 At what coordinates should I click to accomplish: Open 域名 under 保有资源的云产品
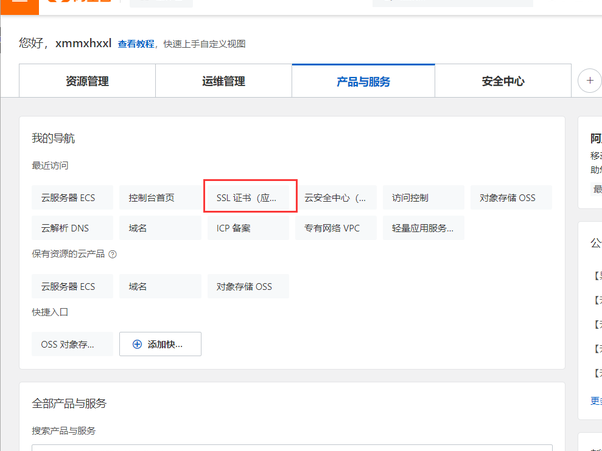coord(160,286)
